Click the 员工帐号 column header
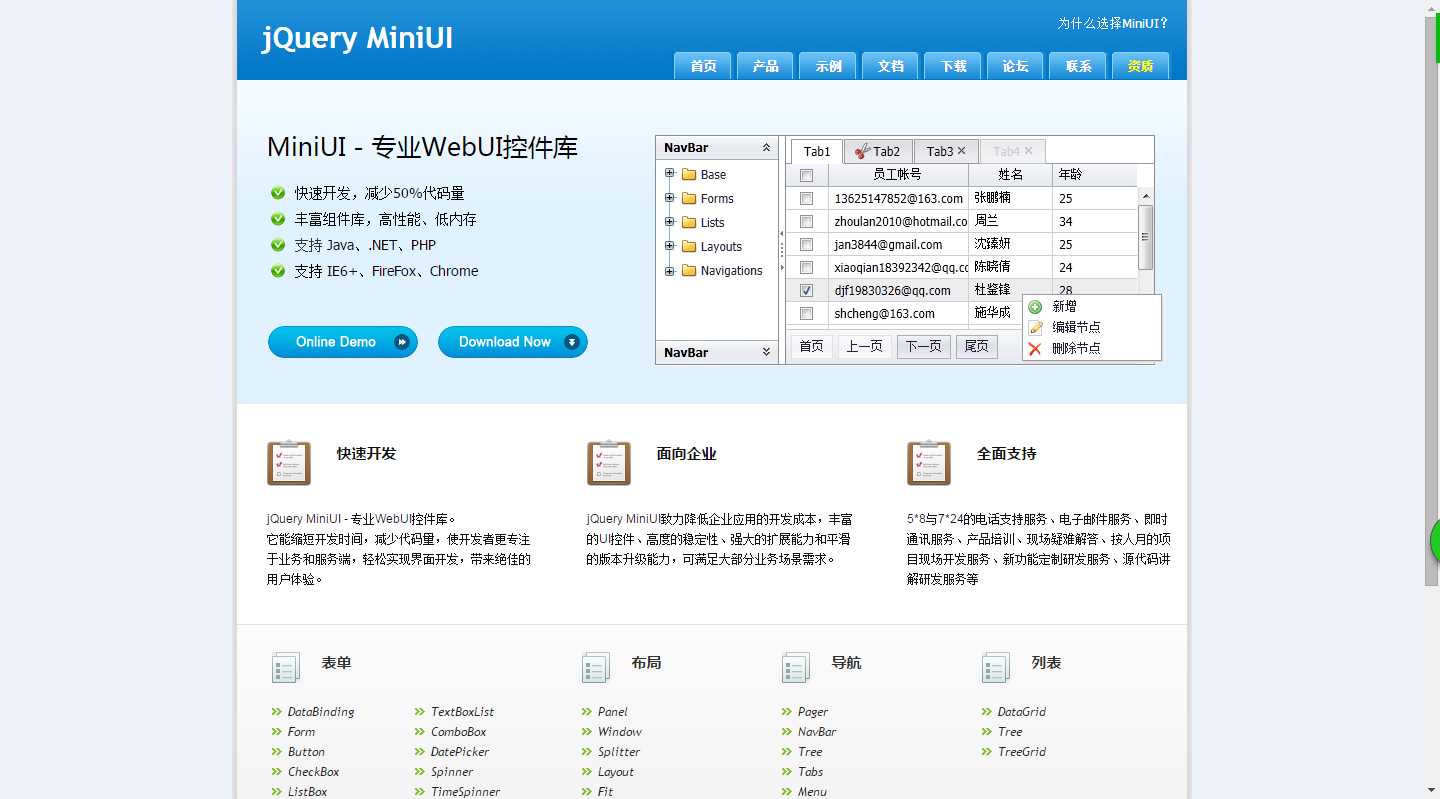1440x799 pixels. [x=898, y=175]
